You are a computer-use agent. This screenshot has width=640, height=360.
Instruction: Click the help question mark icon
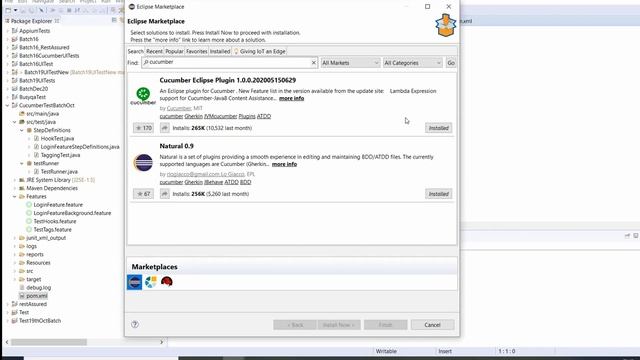(135, 324)
